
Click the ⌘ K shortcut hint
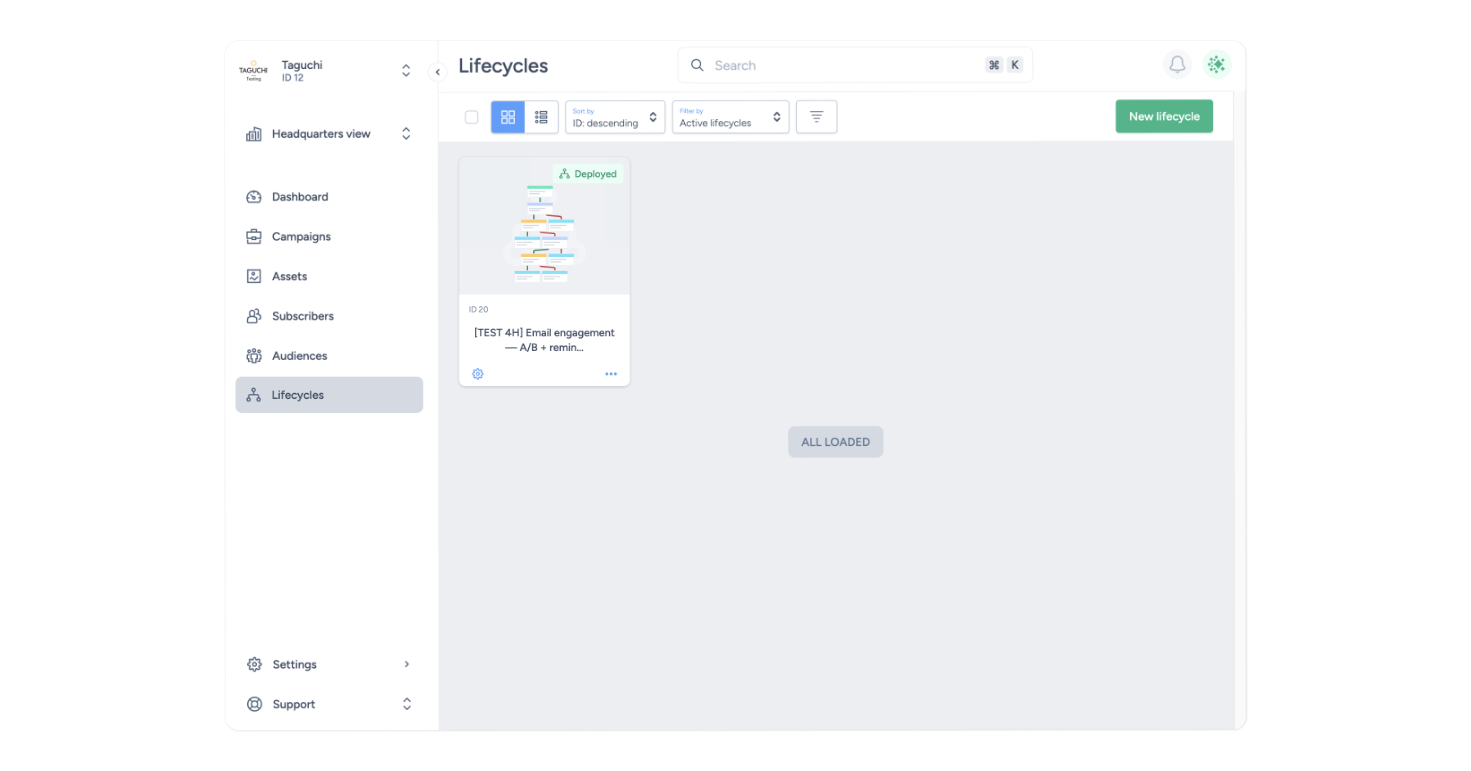point(1004,65)
